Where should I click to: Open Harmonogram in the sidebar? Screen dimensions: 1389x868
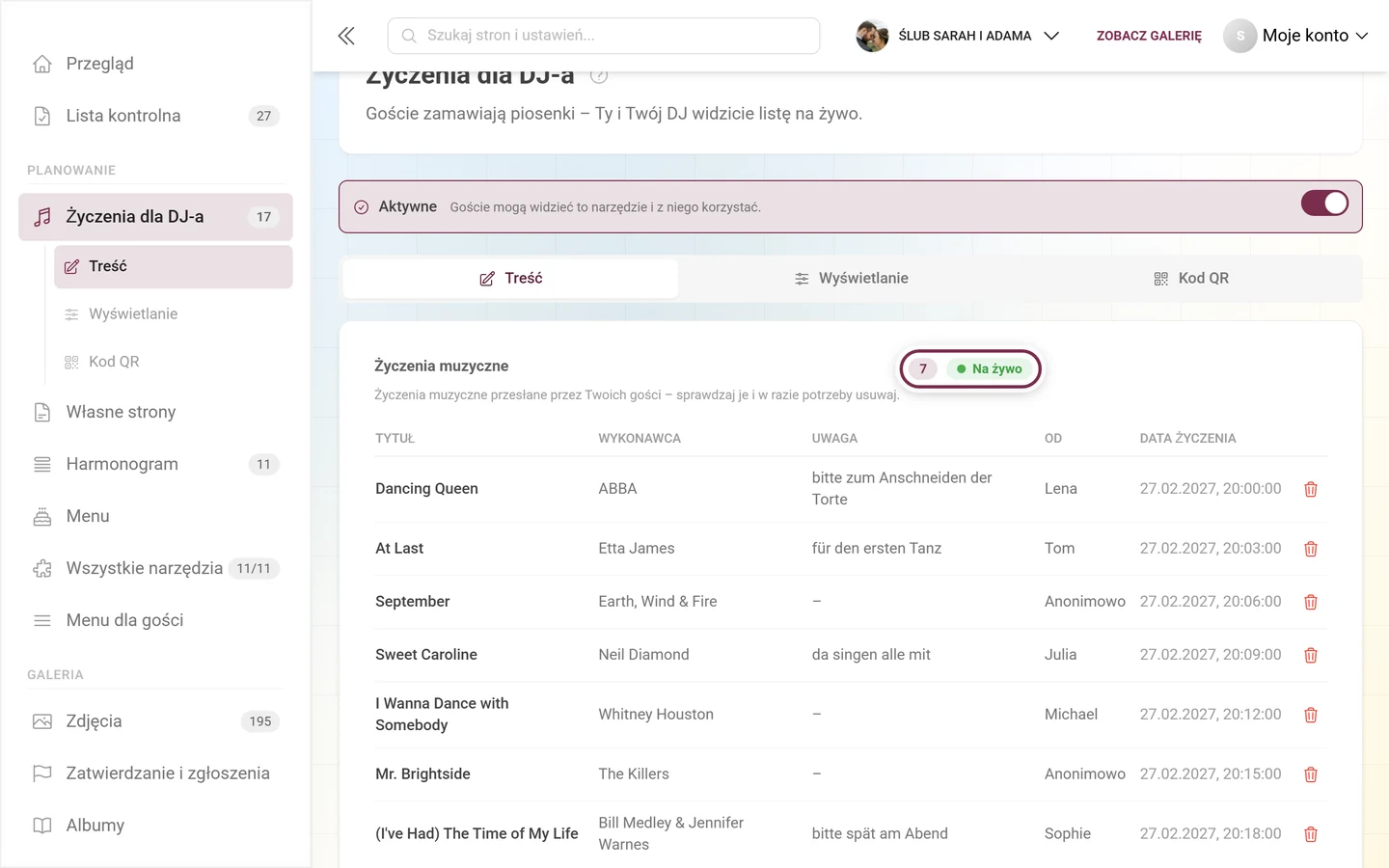(155, 464)
